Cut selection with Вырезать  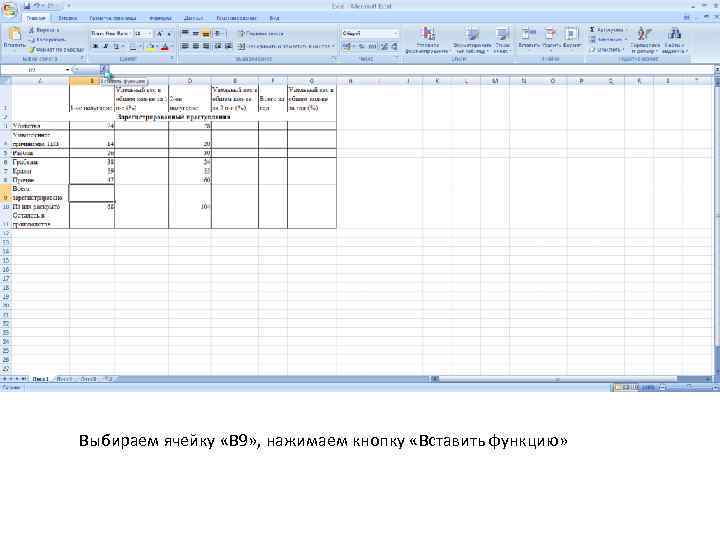44,30
